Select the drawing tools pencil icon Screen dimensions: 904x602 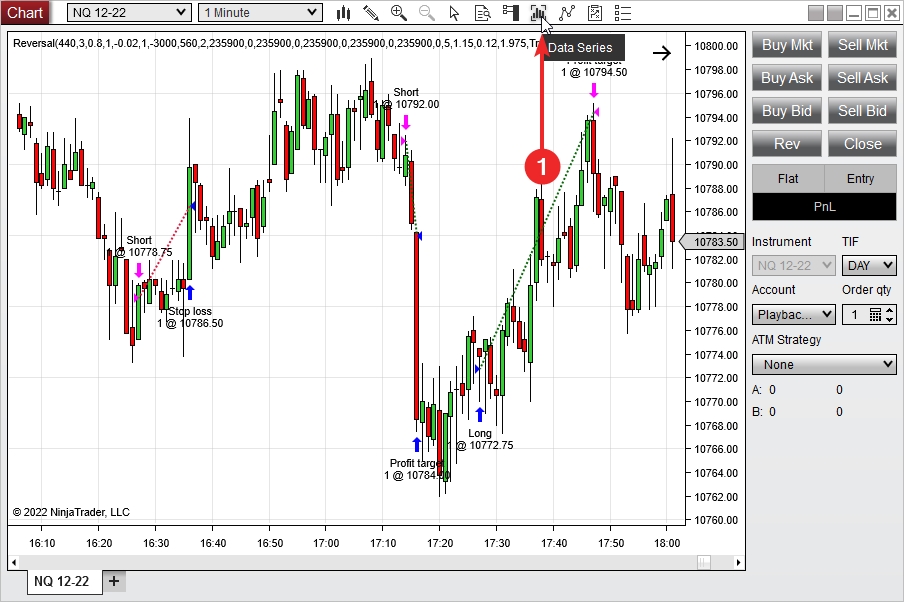tap(371, 13)
